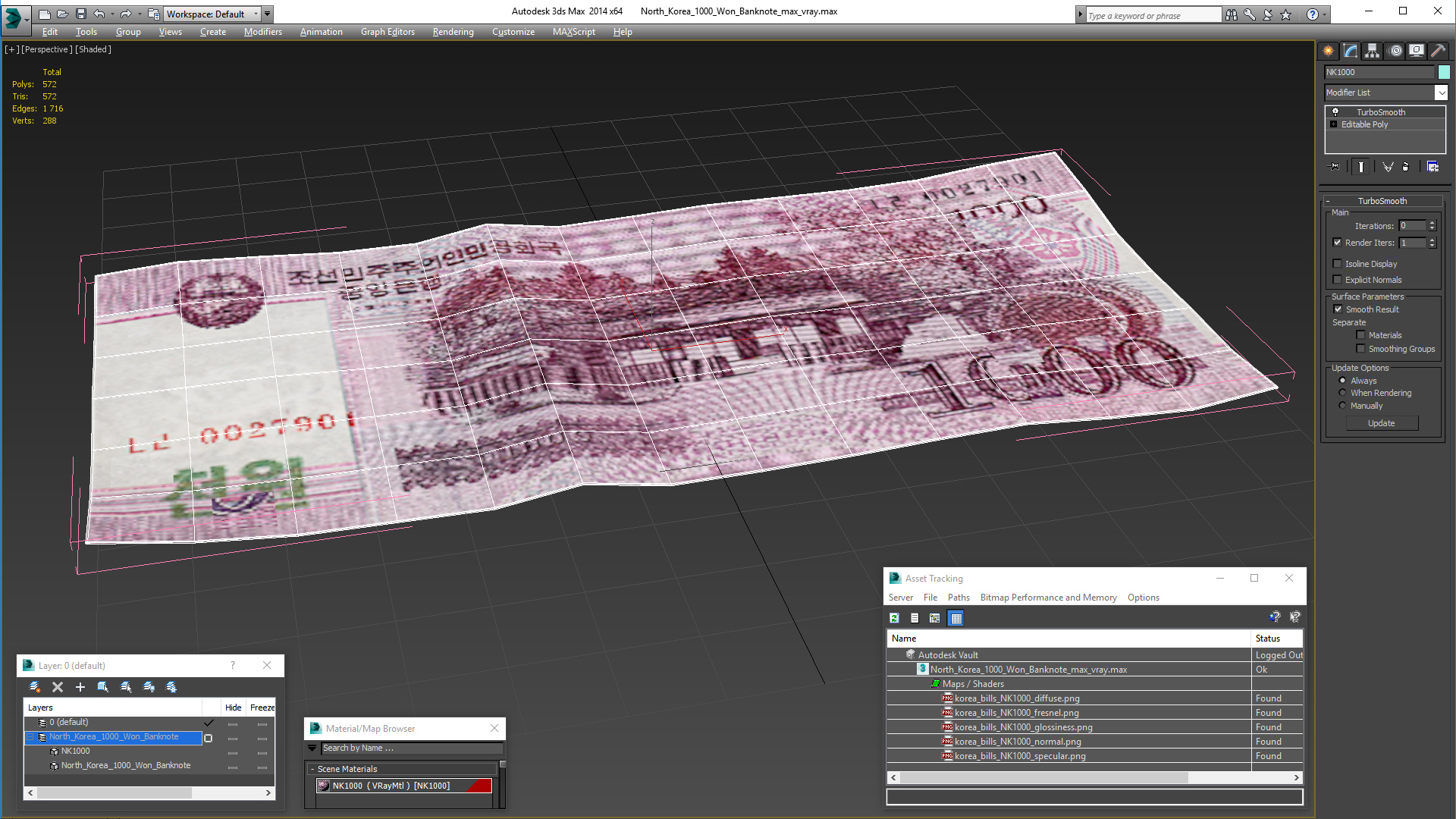Click the NK1000 object color swatch
The image size is (1456, 819).
pos(1444,72)
